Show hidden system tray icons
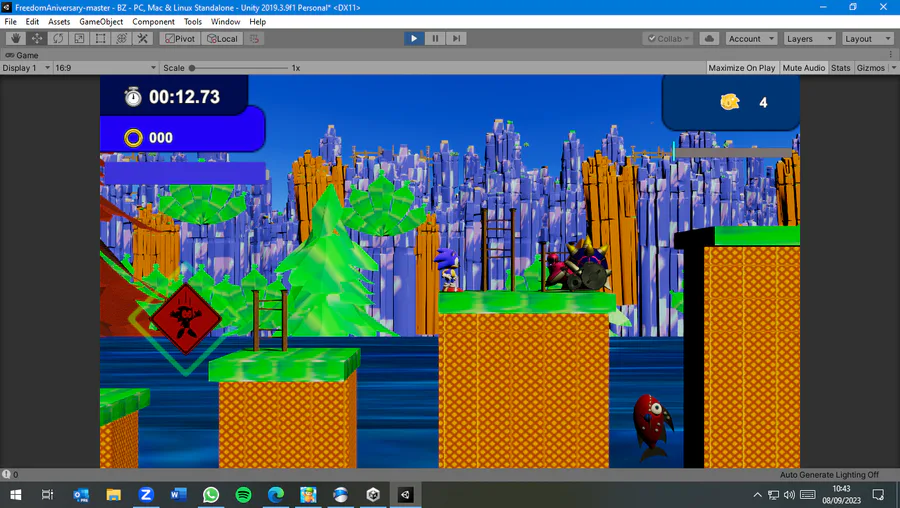This screenshot has width=900, height=508. pos(758,495)
